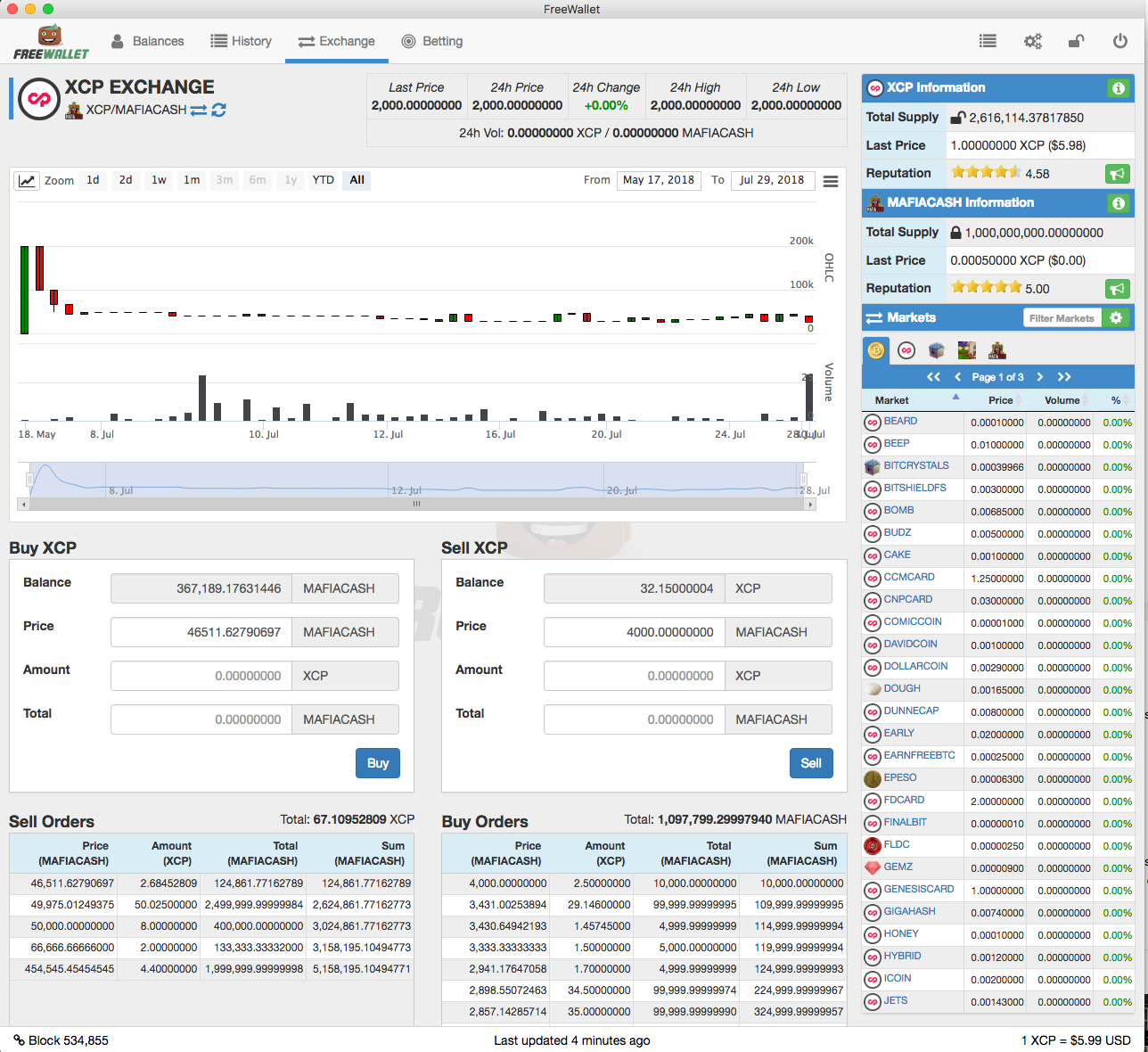Open the Balances tab
Screen dimensions: 1148x1052
(147, 41)
